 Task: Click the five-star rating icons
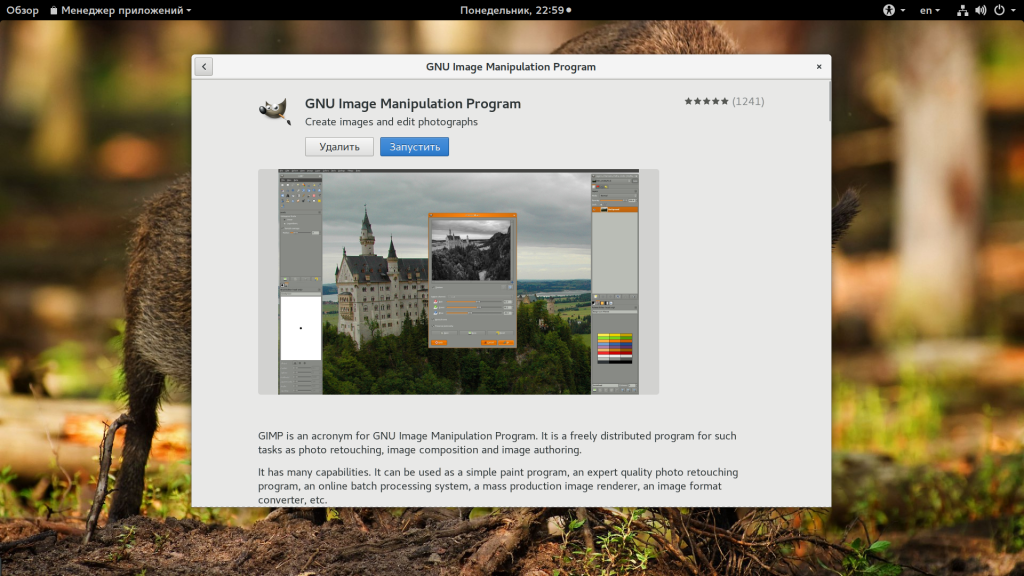pyautogui.click(x=706, y=101)
